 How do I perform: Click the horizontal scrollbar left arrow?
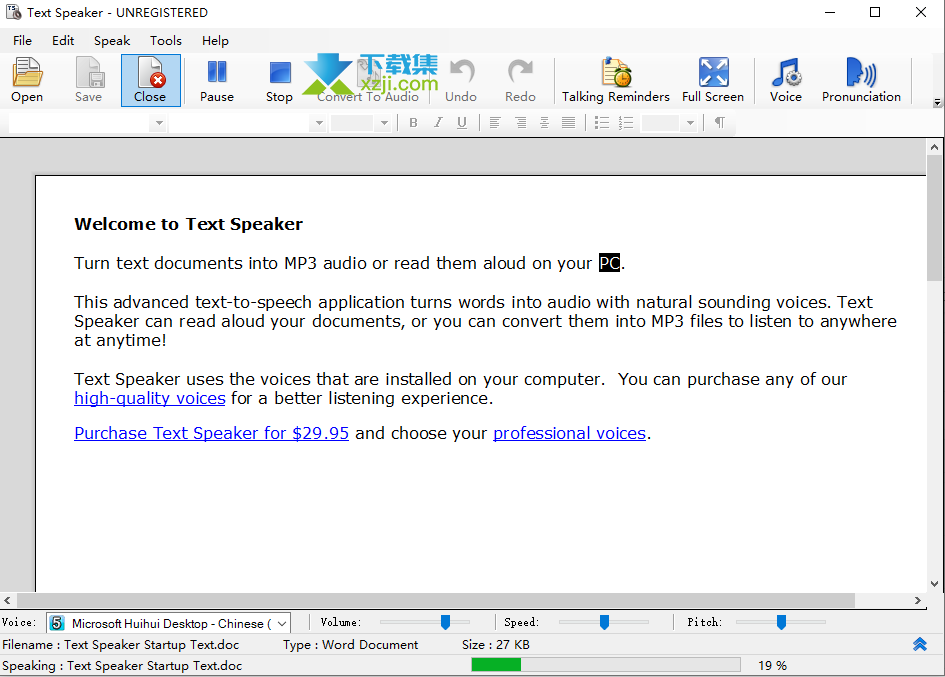point(7,600)
